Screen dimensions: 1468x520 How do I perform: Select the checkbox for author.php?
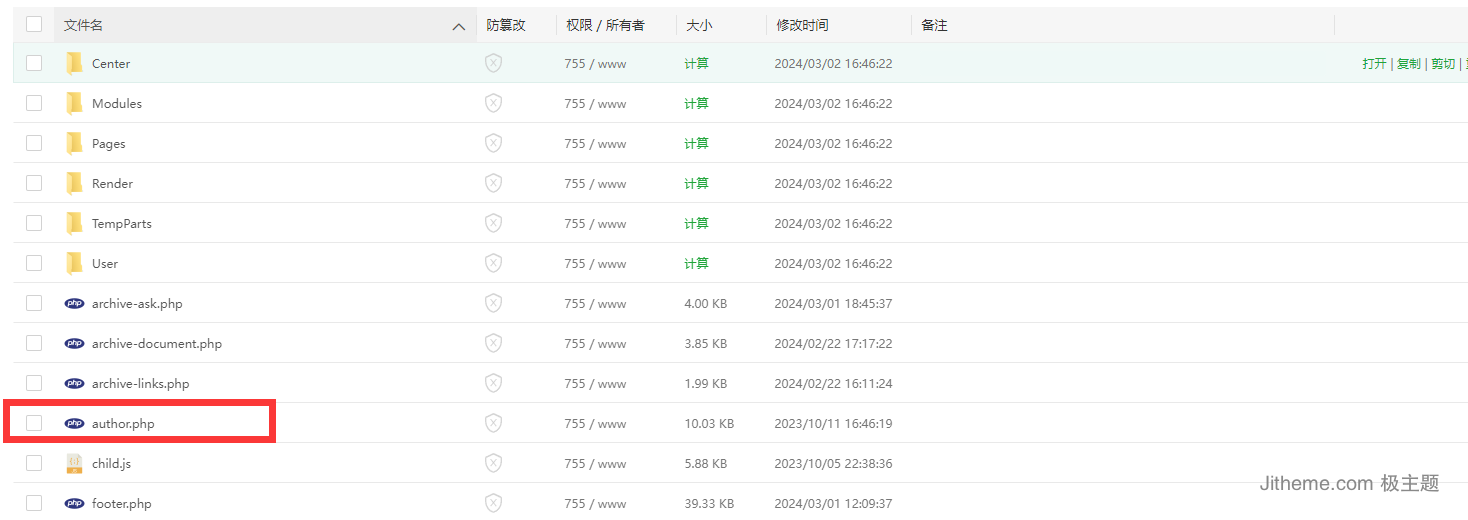click(34, 423)
